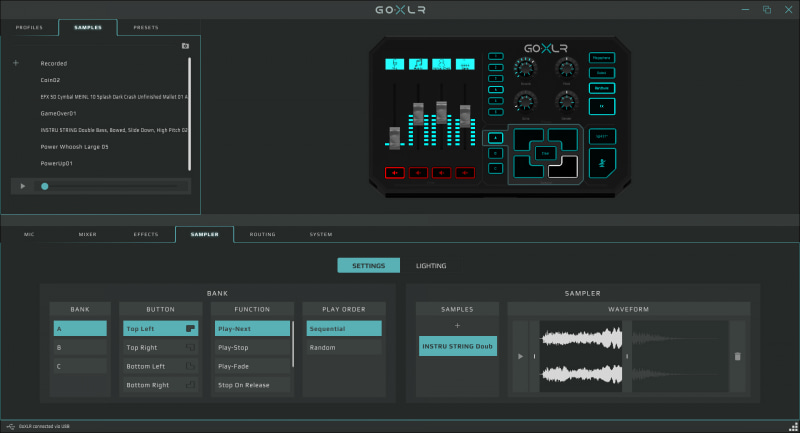This screenshot has height=433, width=800.
Task: Select INSTRU STRING Double Bass library sample
Action: [x=114, y=130]
